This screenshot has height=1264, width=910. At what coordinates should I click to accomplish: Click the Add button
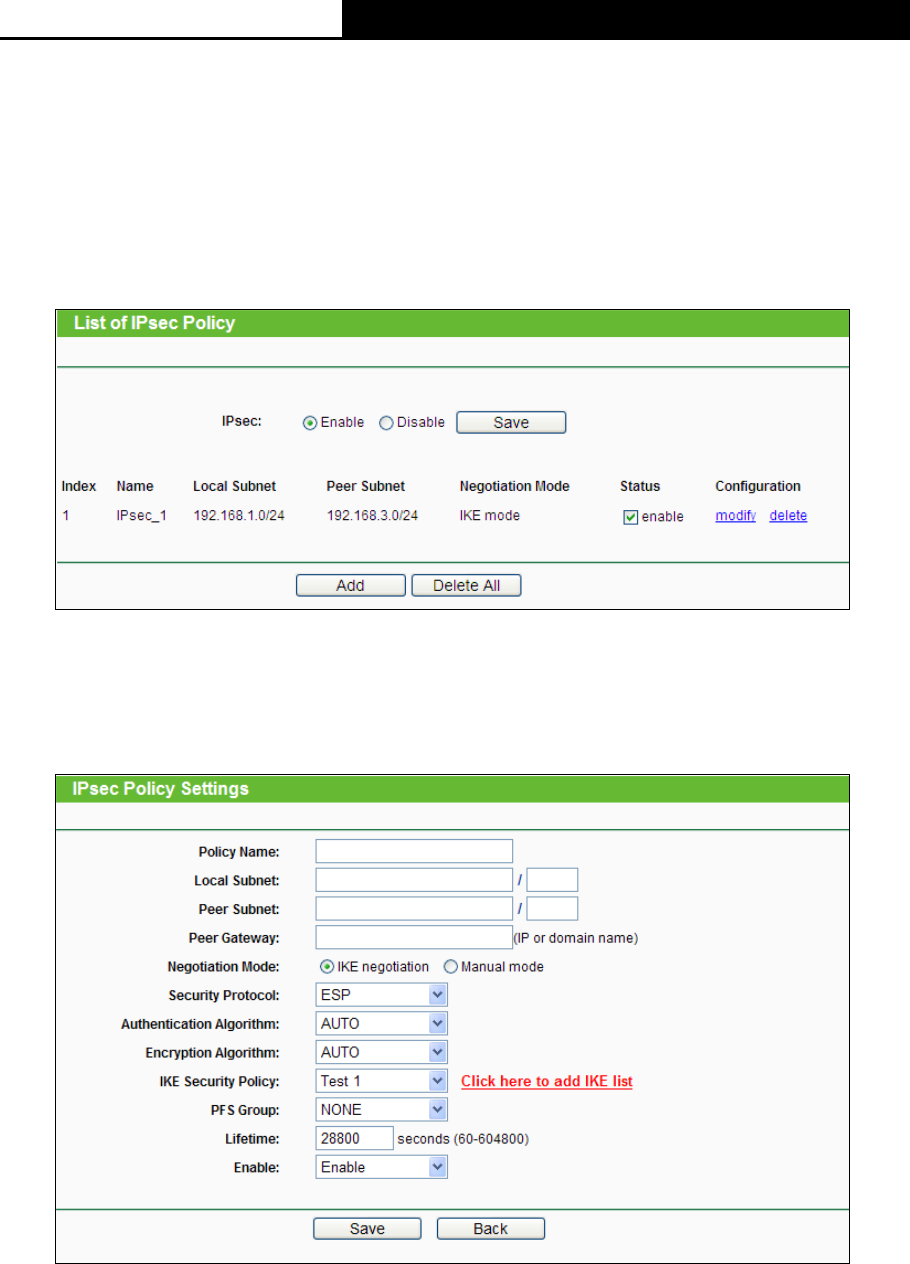pos(350,585)
